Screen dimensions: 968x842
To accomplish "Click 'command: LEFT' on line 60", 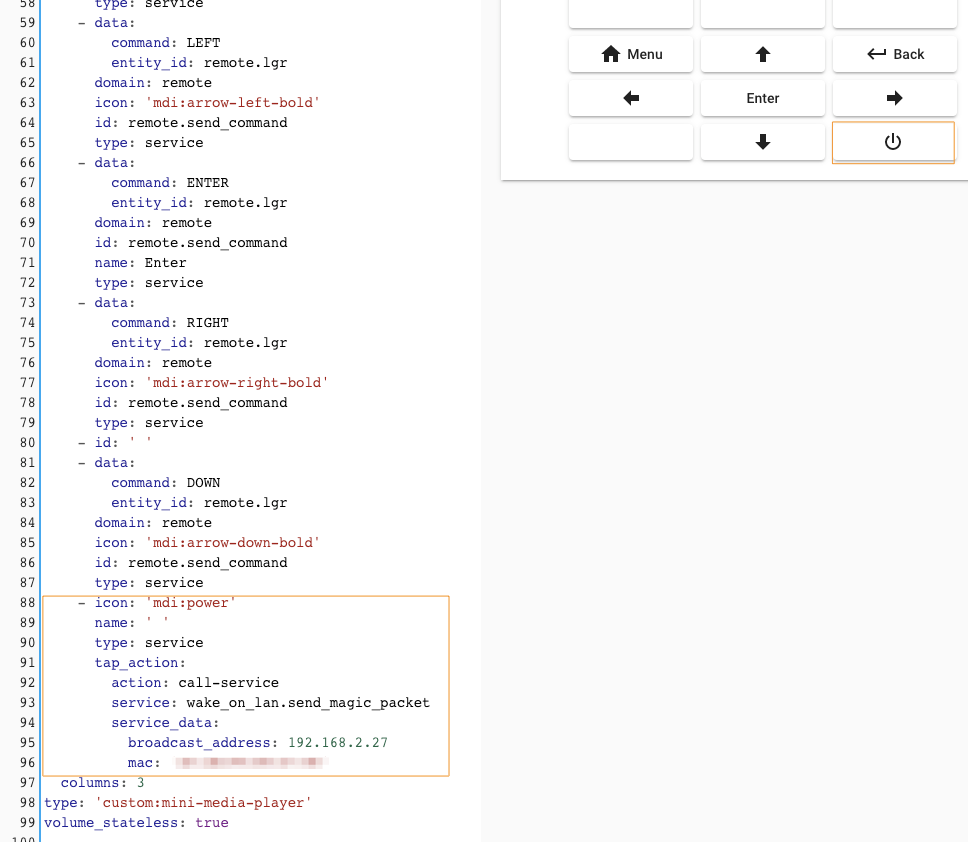I will 165,43.
